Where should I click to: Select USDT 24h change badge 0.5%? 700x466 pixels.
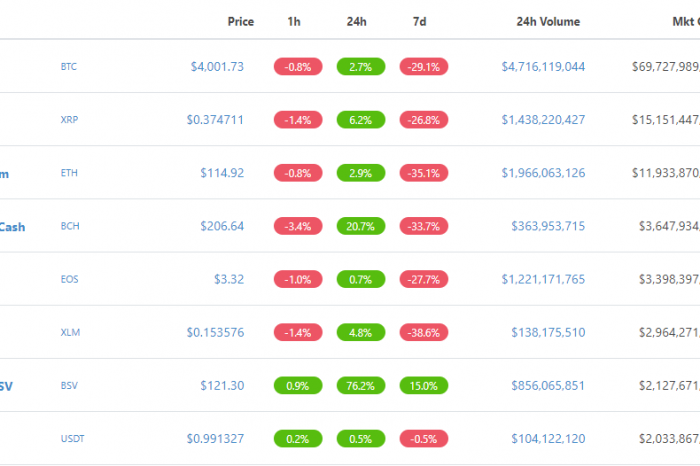(x=361, y=438)
